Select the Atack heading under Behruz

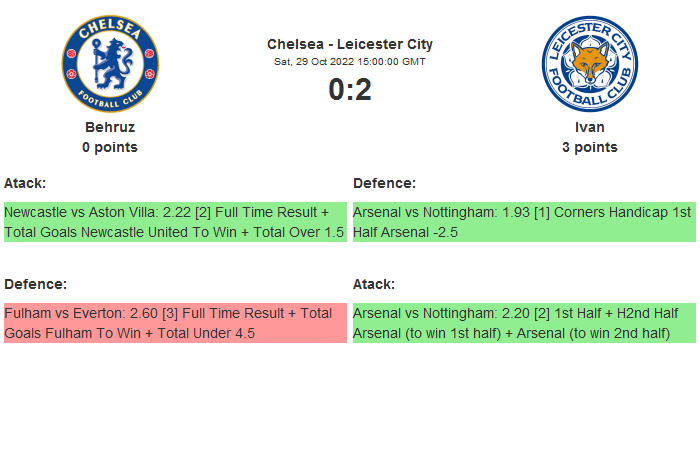click(25, 183)
